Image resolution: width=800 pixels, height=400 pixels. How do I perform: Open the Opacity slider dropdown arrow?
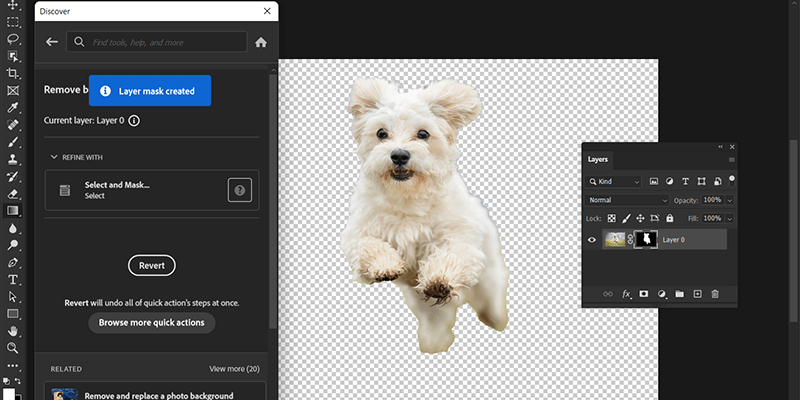tap(730, 201)
